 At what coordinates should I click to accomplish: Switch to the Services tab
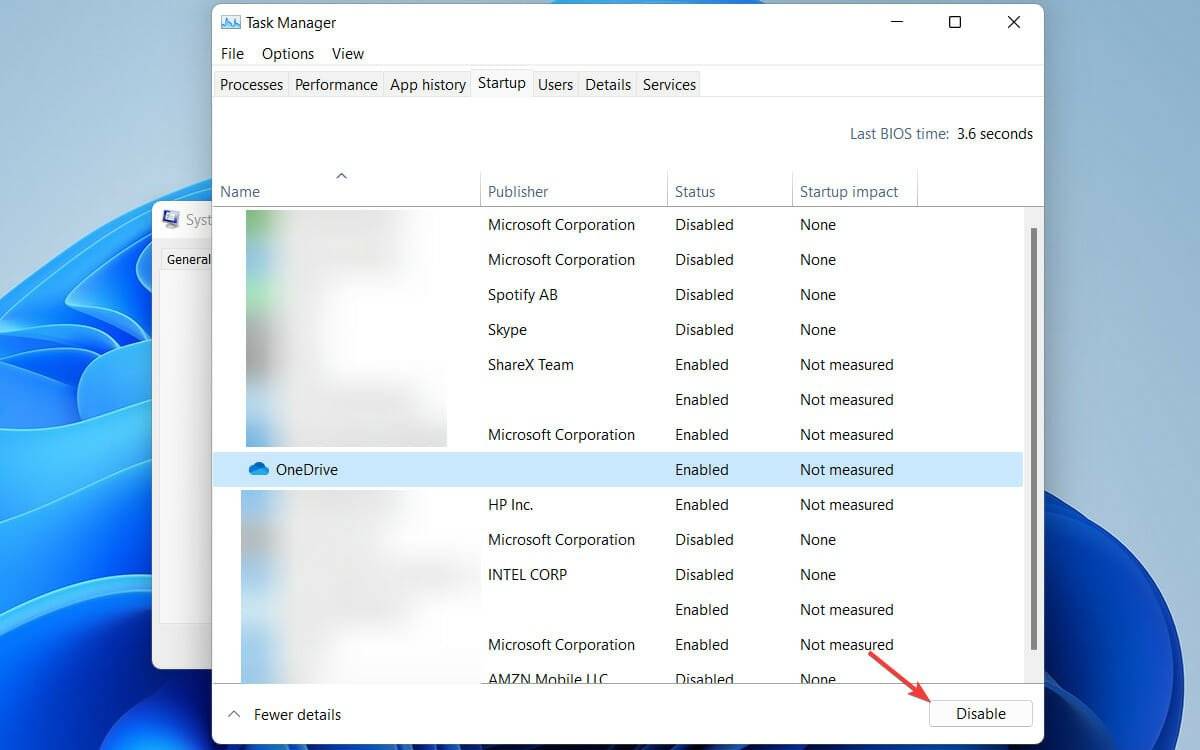click(668, 84)
